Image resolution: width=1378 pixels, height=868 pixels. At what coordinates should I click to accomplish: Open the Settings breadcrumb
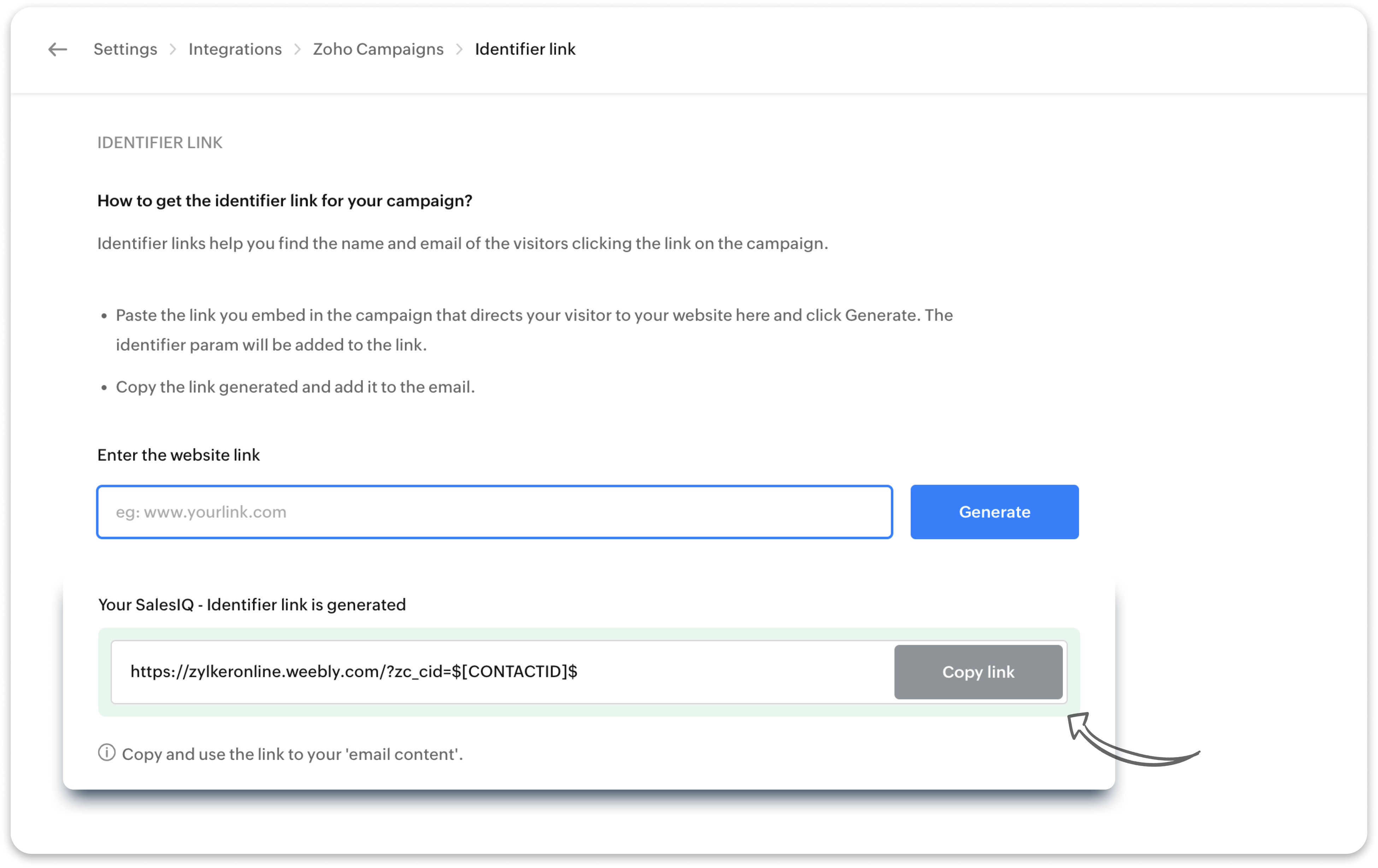125,50
